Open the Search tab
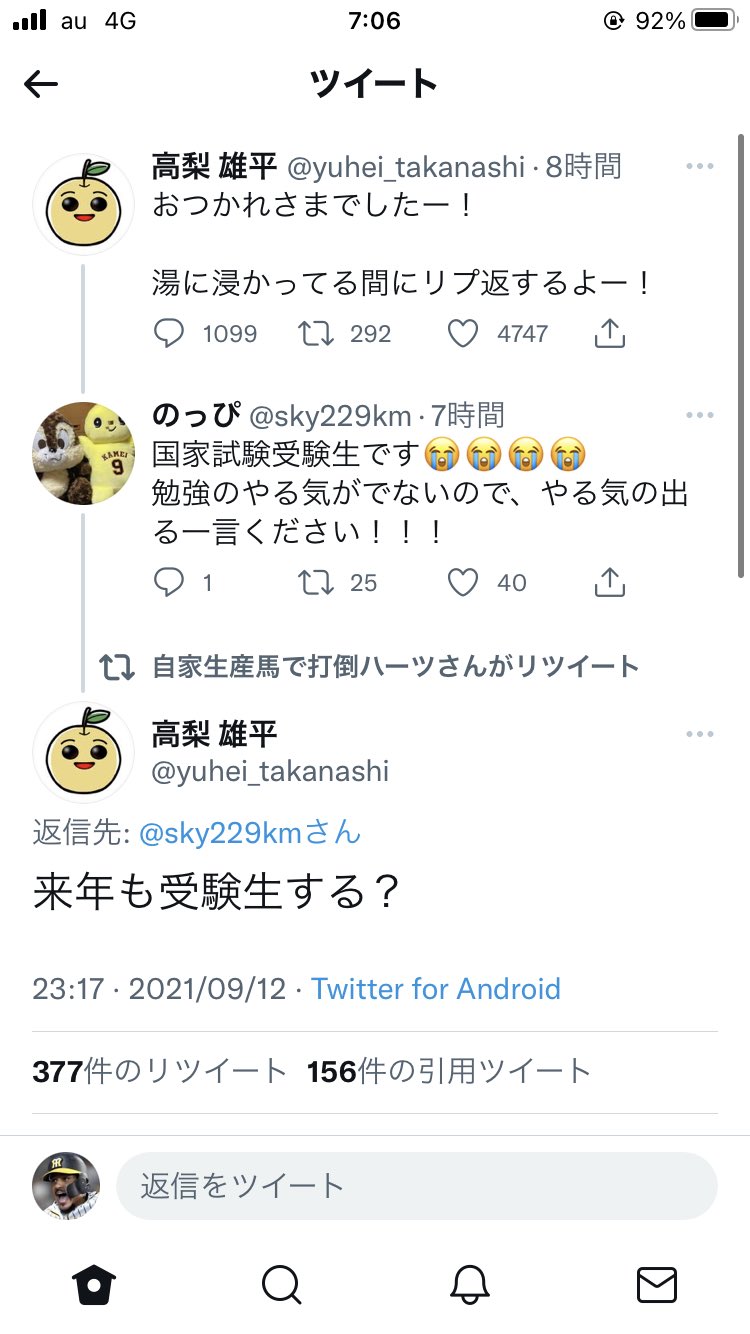 pos(281,1284)
